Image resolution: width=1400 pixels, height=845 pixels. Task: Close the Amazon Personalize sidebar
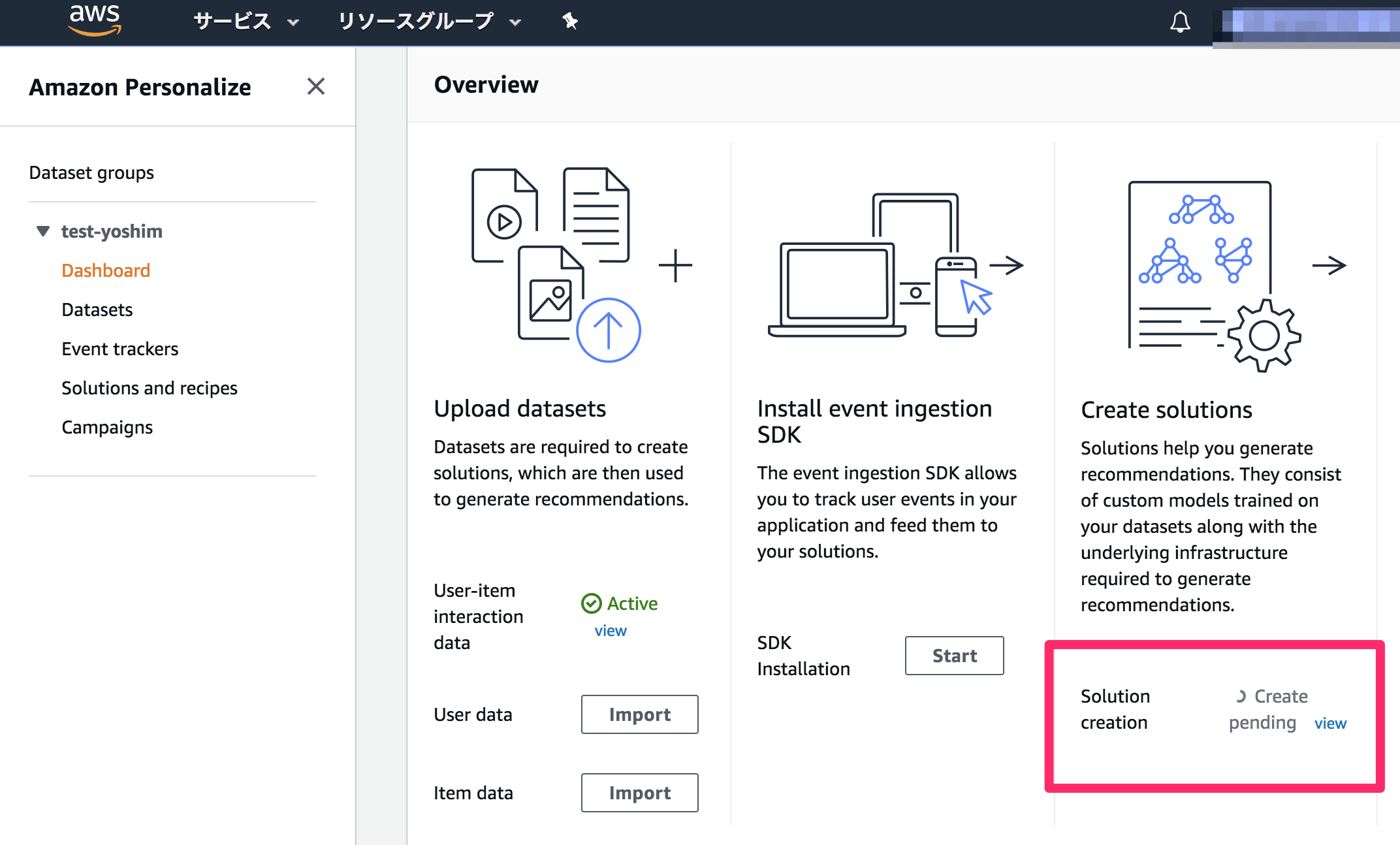316,86
